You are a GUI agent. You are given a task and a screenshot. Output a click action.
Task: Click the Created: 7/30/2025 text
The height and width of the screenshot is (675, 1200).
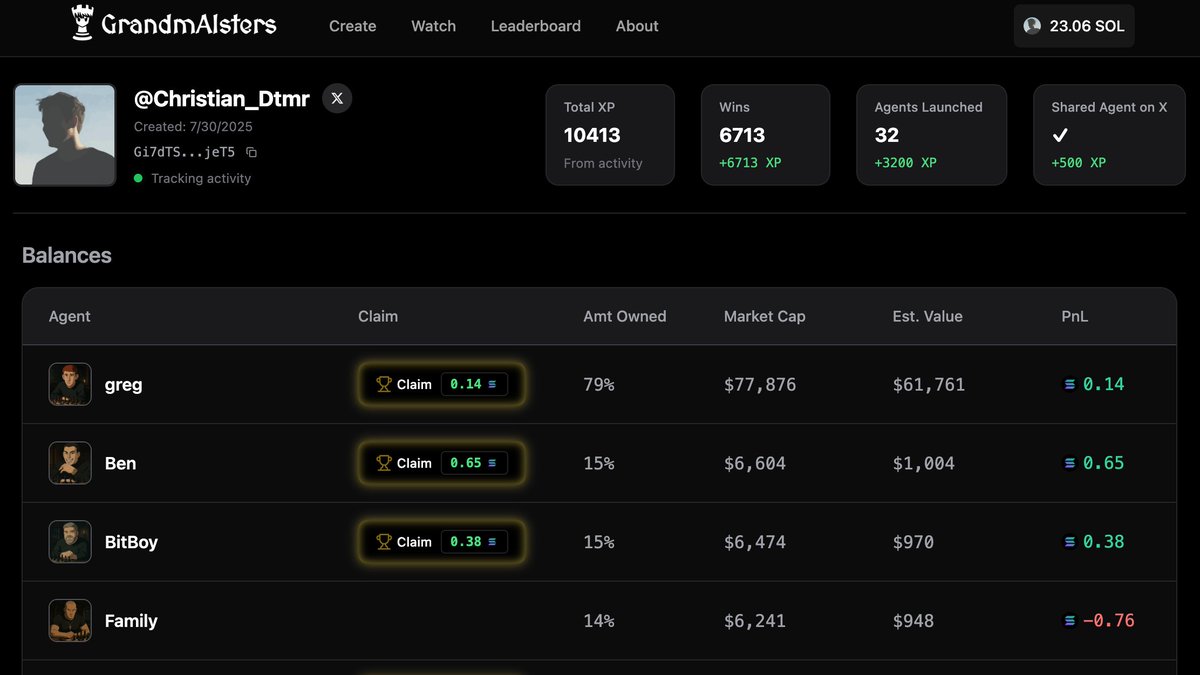(x=193, y=127)
